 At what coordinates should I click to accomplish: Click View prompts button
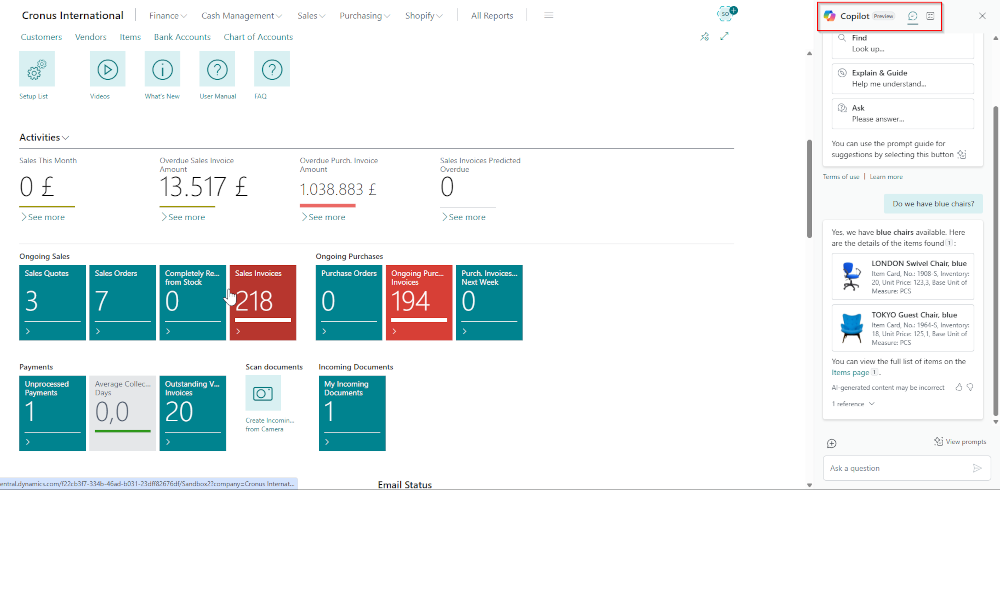960,441
